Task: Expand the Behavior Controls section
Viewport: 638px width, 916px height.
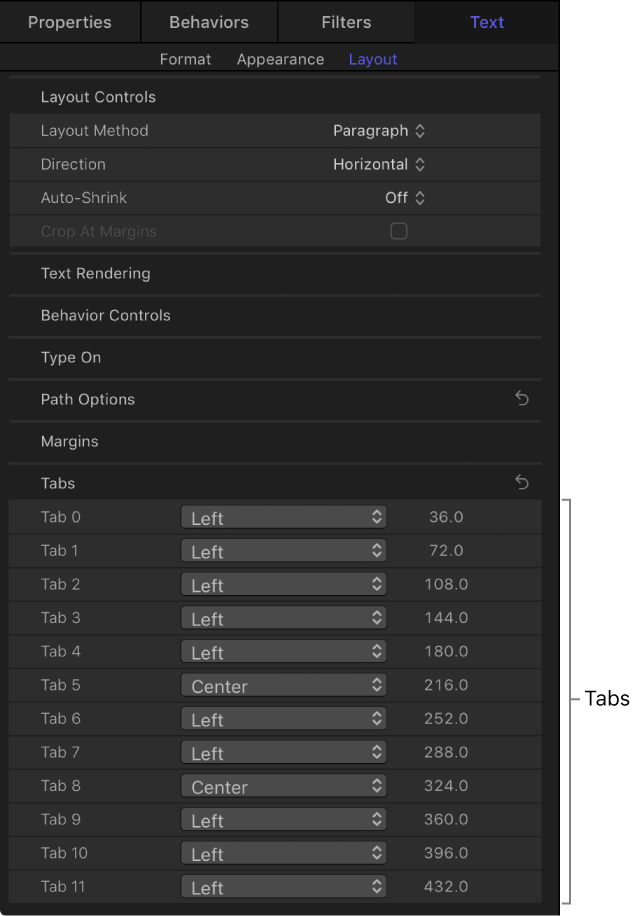Action: [104, 315]
